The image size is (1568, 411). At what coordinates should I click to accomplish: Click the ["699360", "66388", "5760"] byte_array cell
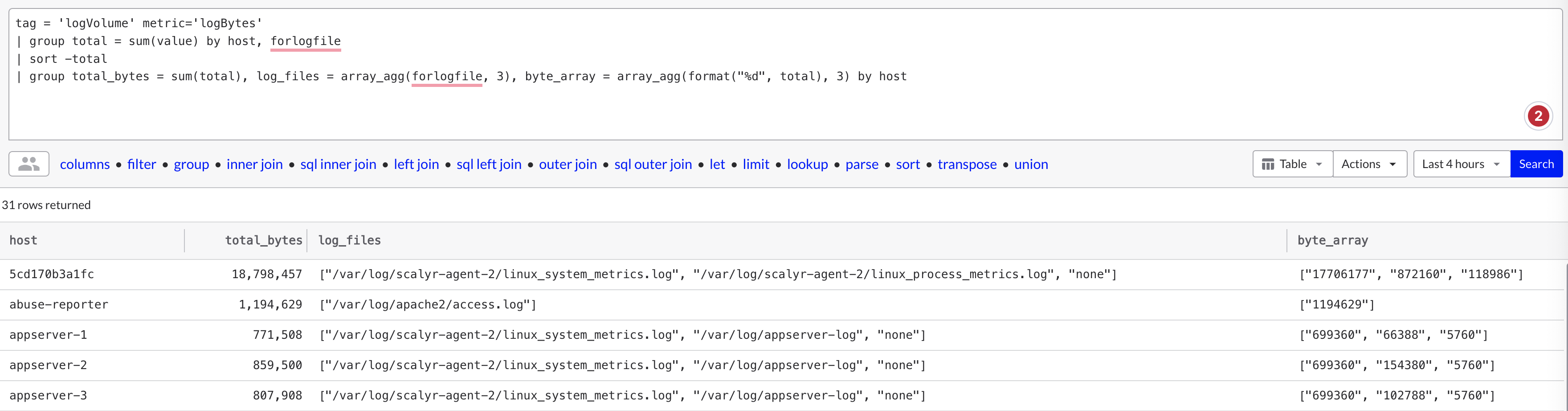[1393, 335]
